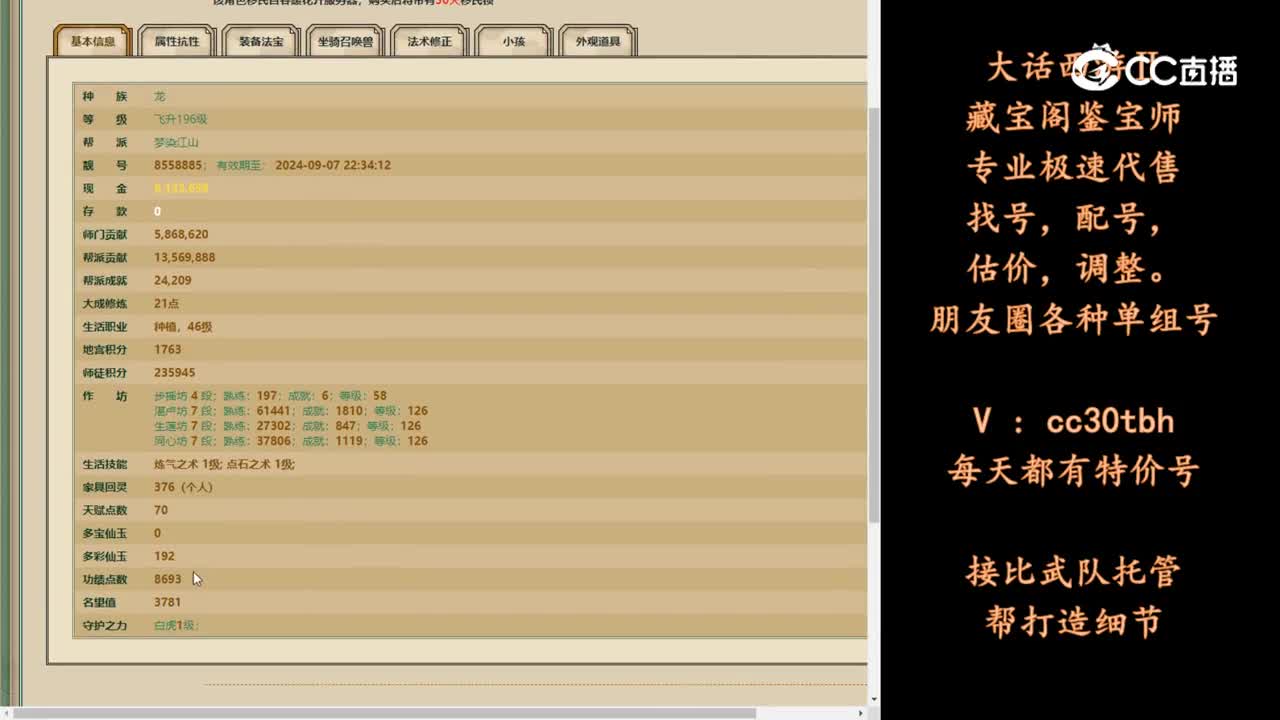Click the 名望值 value 3781
This screenshot has width=1280, height=720.
[x=168, y=602]
